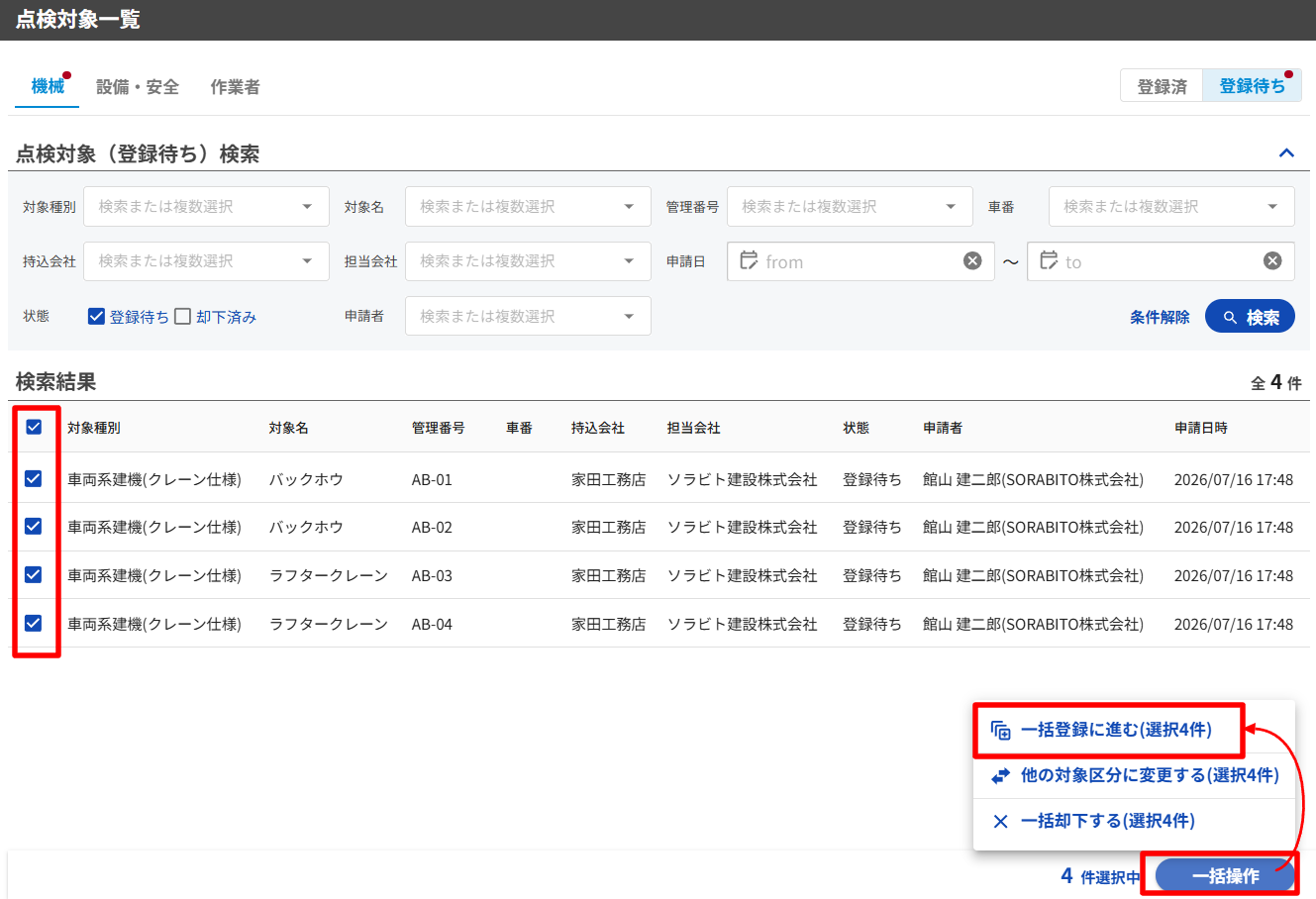Choose 一括却下する(選択4件) menu item

point(1134,822)
